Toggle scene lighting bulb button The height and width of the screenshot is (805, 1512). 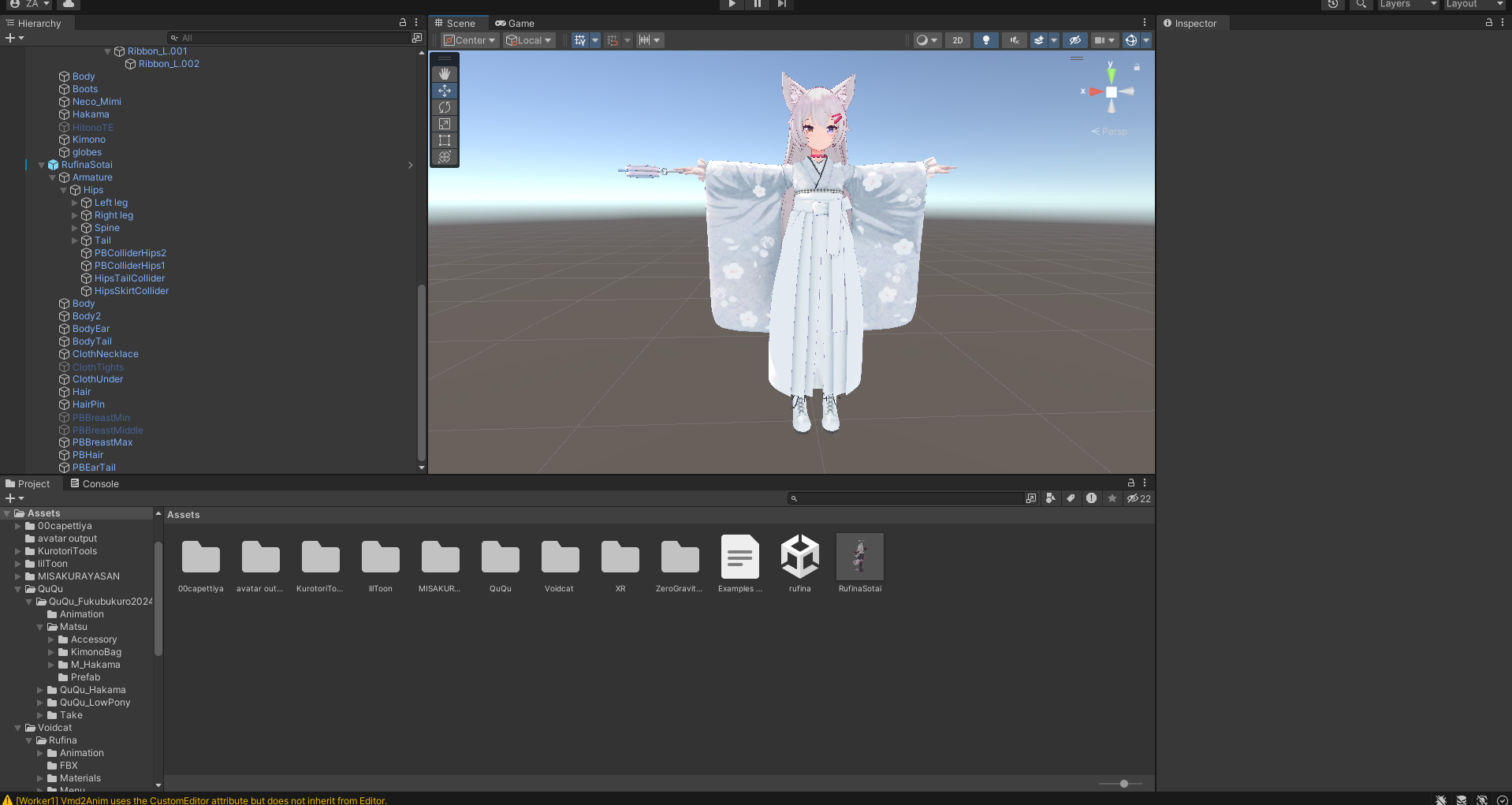(985, 40)
